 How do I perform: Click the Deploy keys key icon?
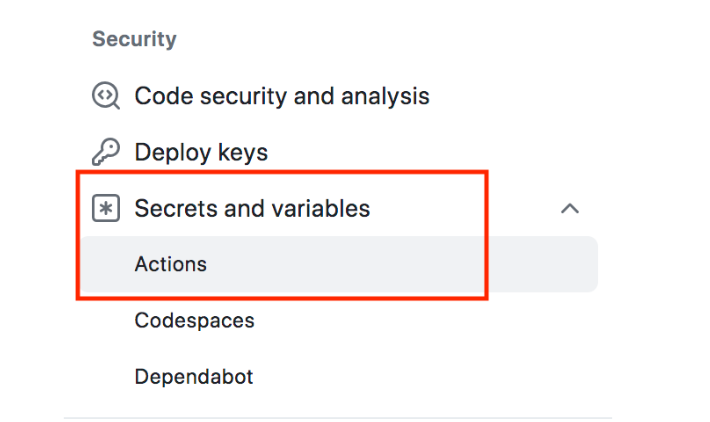coord(105,152)
